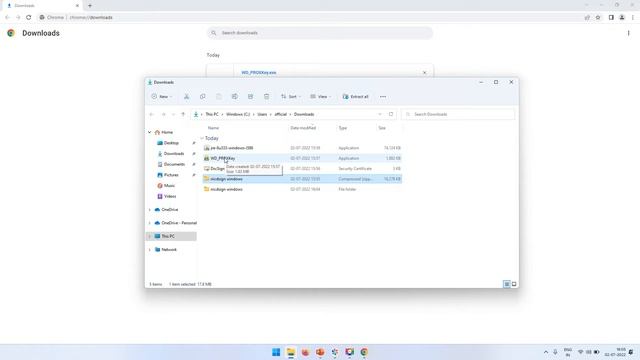Viewport: 640px width, 360px height.
Task: Open Chrome profile avatar icon
Action: 622,18
